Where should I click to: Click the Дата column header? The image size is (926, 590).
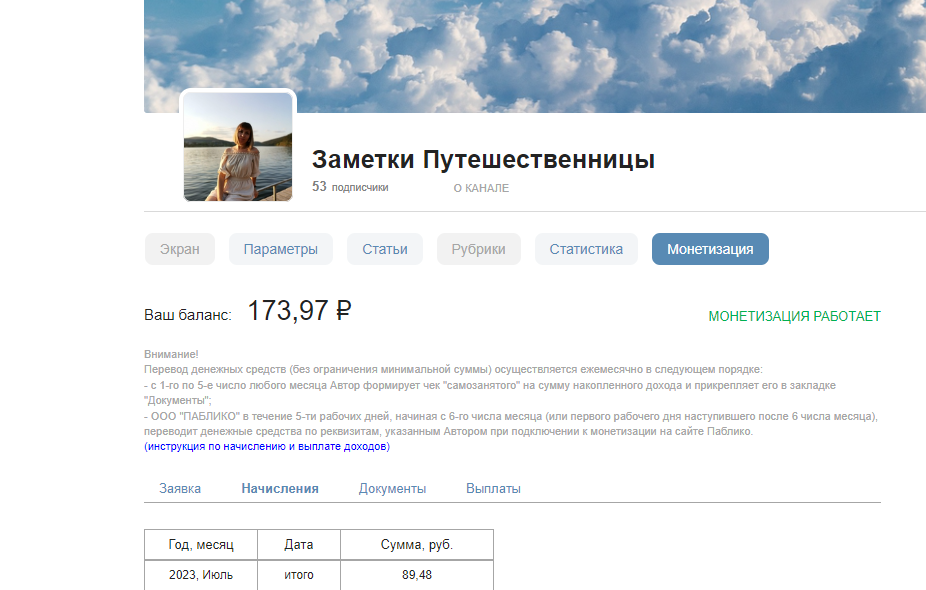pyautogui.click(x=299, y=545)
